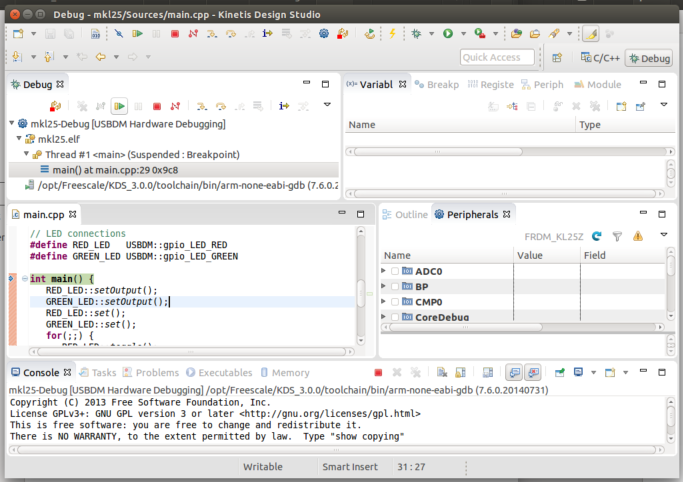Click the Console horizontal scrollbar

click(x=336, y=449)
